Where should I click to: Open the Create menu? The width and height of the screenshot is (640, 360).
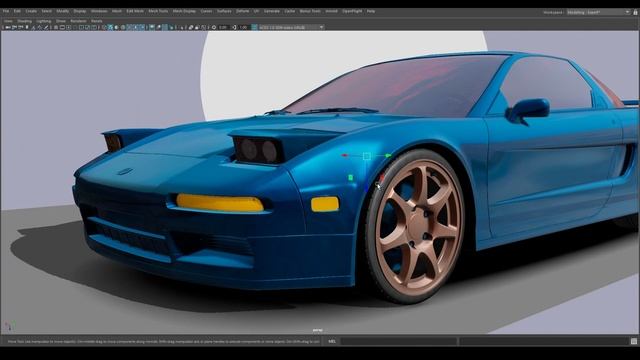pos(31,11)
